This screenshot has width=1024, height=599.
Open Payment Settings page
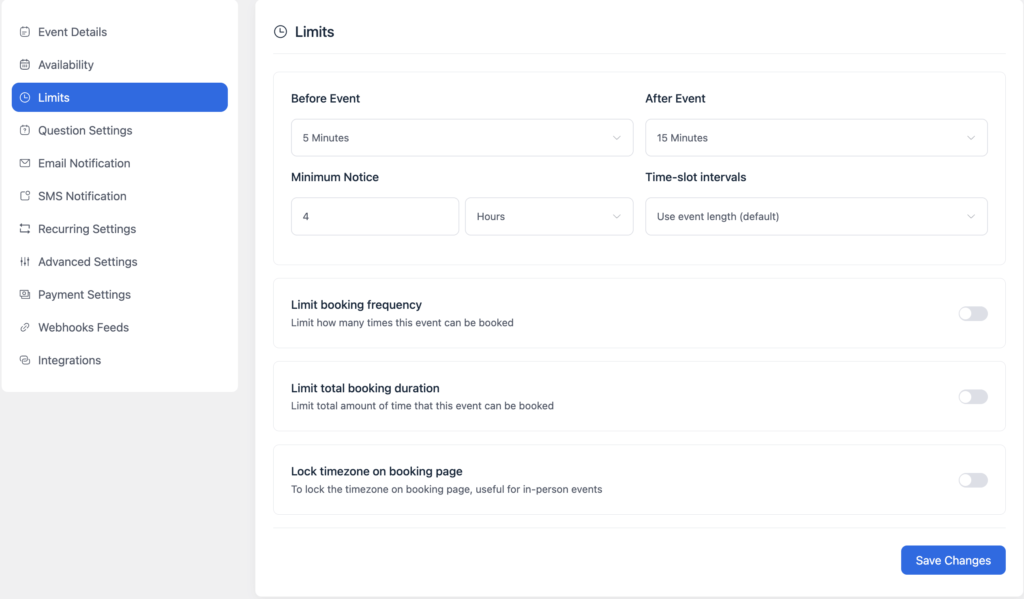click(x=120, y=294)
